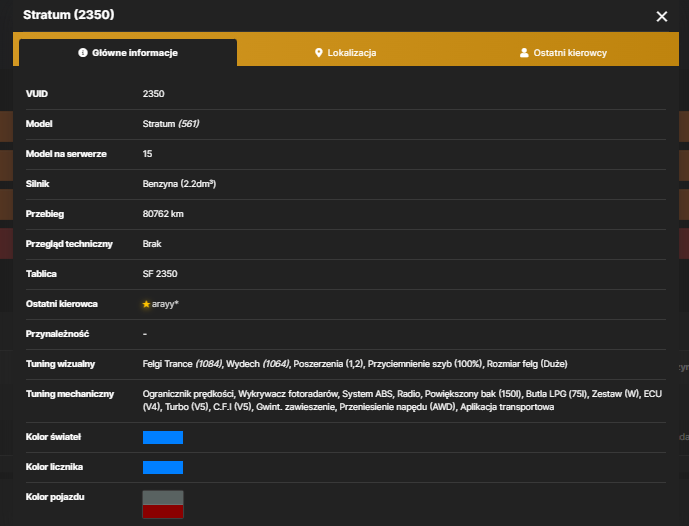Switch to the Lokalizacja tab
The height and width of the screenshot is (526, 689).
[346, 53]
